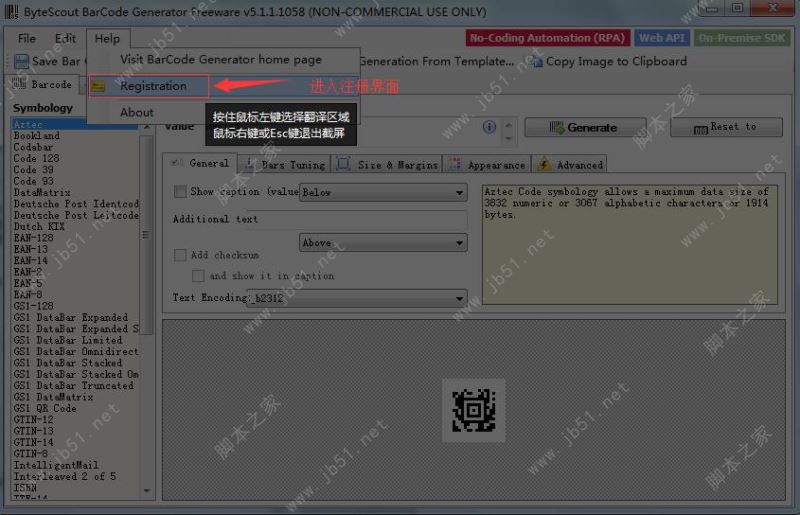Viewport: 800px width, 515px height.
Task: Select Code 128 in the Symbology list
Action: point(36,158)
